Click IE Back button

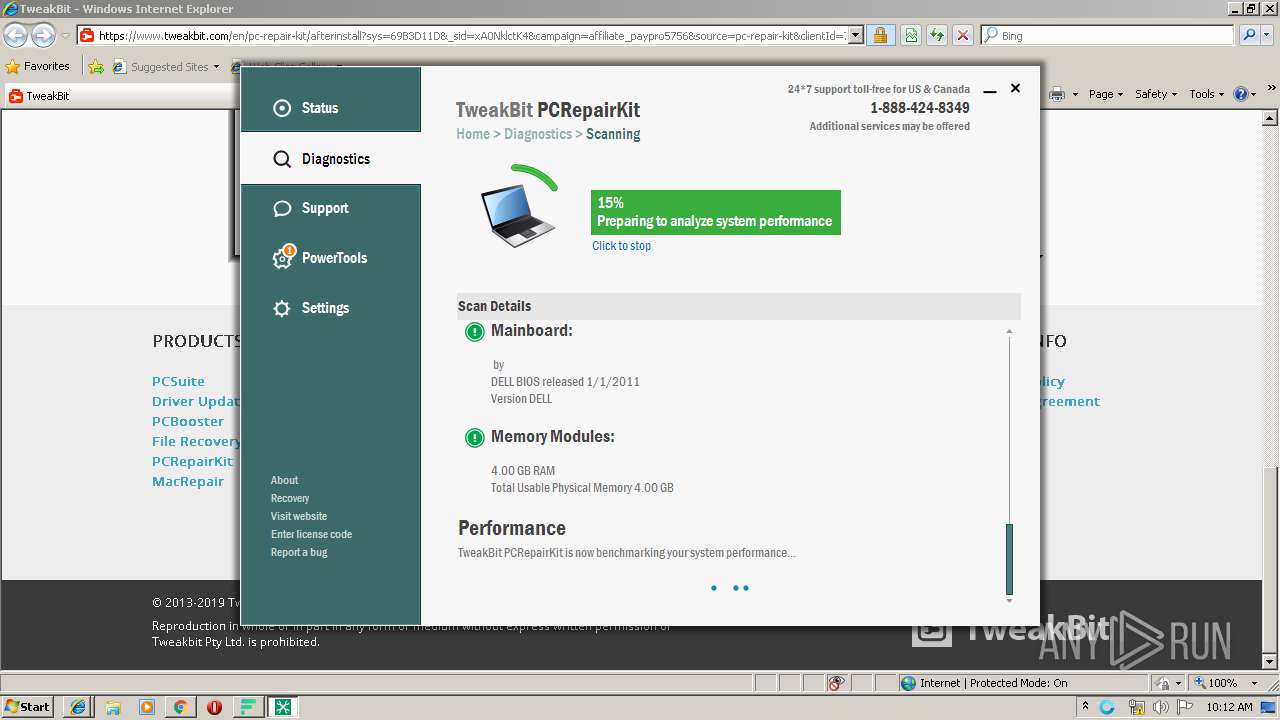click(15, 35)
